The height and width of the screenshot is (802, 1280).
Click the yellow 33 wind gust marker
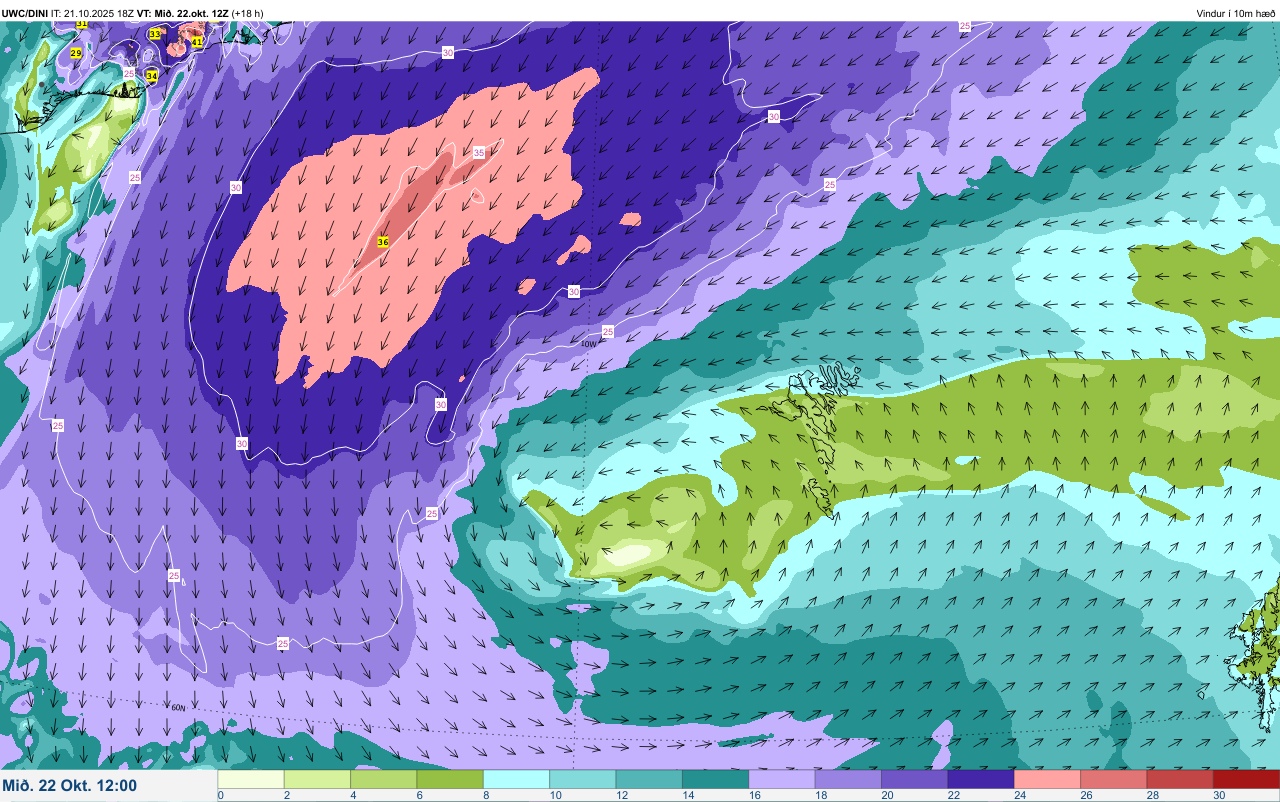[155, 34]
